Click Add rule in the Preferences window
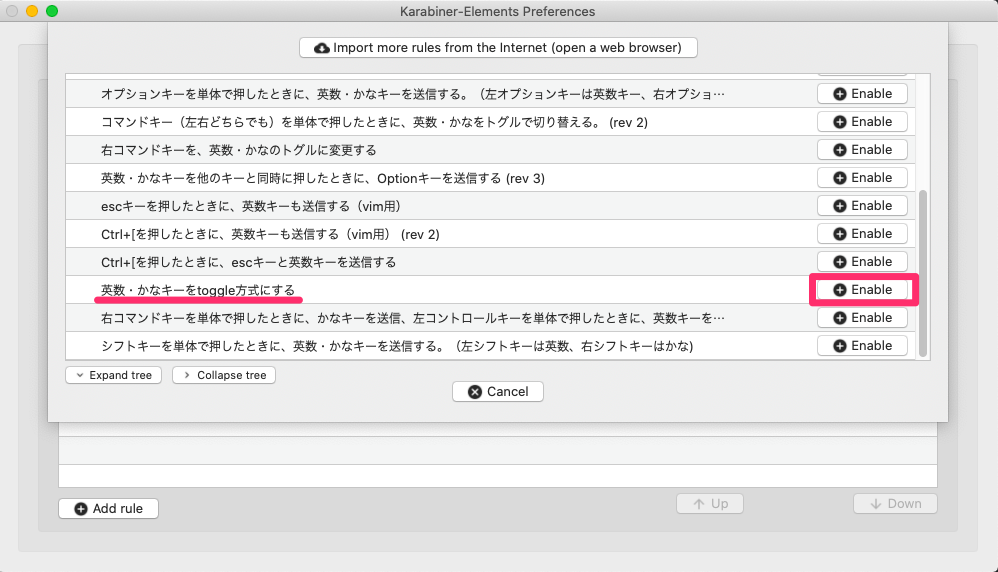The image size is (998, 572). coord(108,508)
